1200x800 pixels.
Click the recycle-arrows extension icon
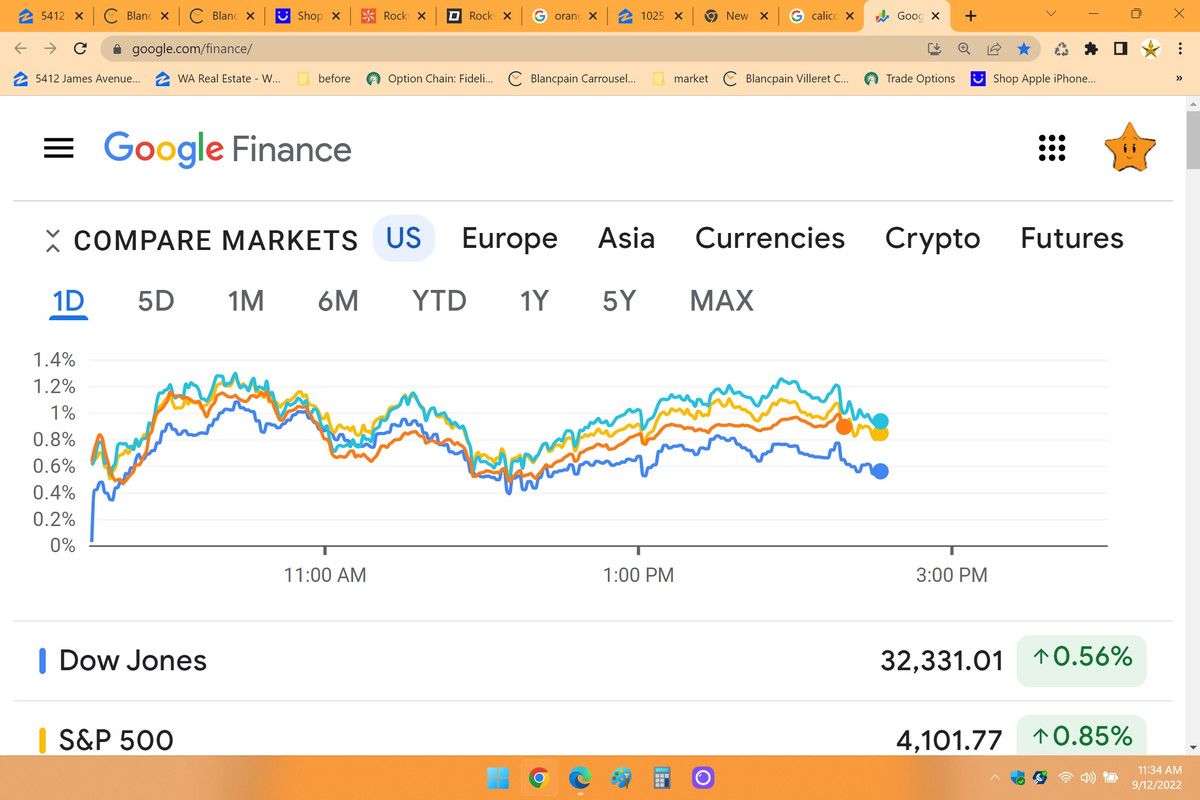[x=1062, y=48]
